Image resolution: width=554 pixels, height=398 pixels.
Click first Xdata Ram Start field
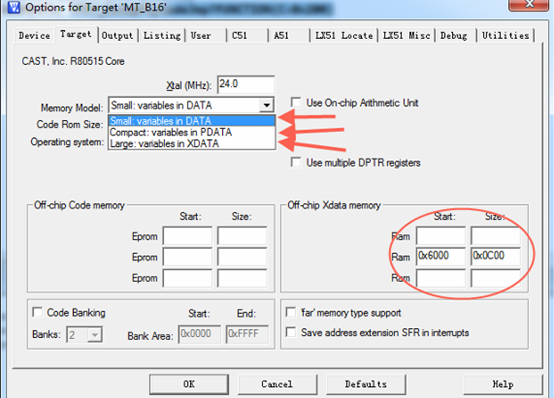441,236
